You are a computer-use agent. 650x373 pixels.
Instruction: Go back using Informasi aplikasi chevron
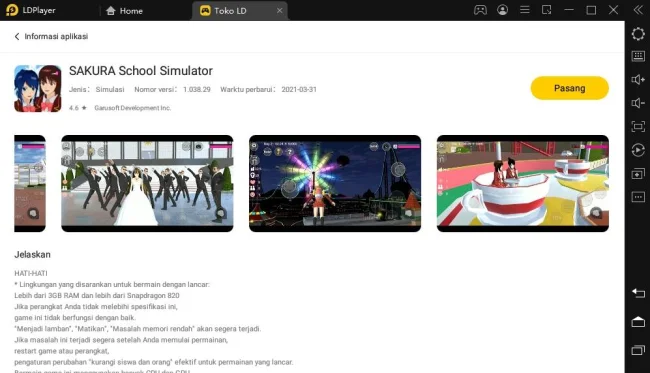coord(17,36)
